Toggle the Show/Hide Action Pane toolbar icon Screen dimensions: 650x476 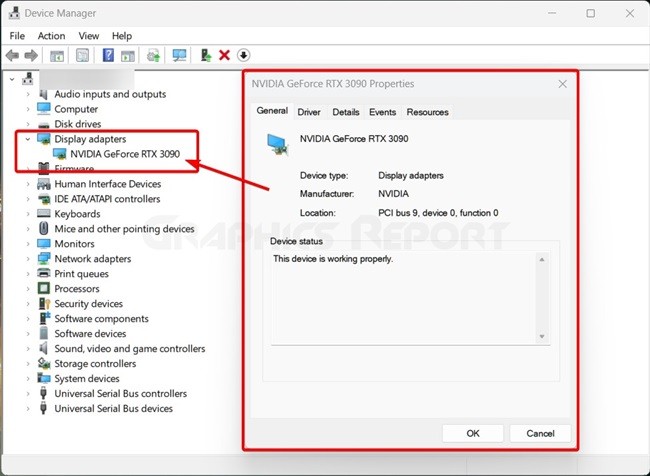[x=128, y=55]
